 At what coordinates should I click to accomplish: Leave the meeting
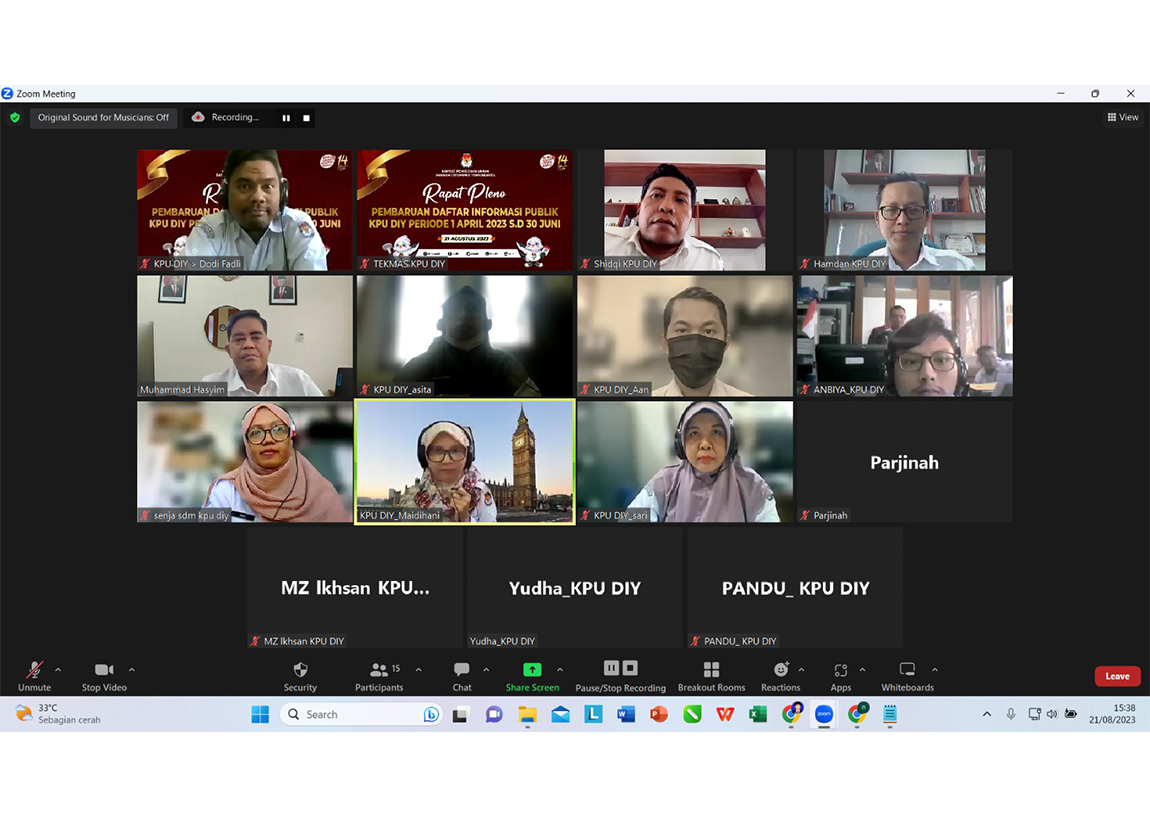tap(1117, 676)
